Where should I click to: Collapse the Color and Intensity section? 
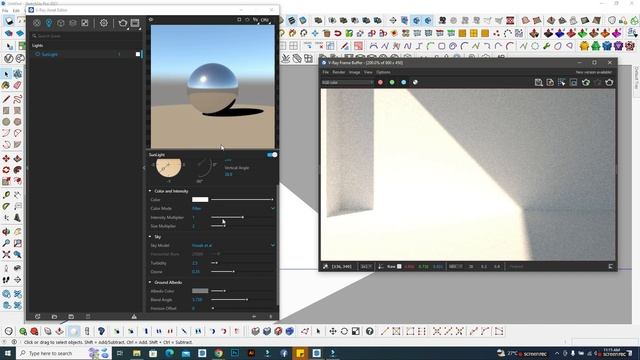click(150, 191)
